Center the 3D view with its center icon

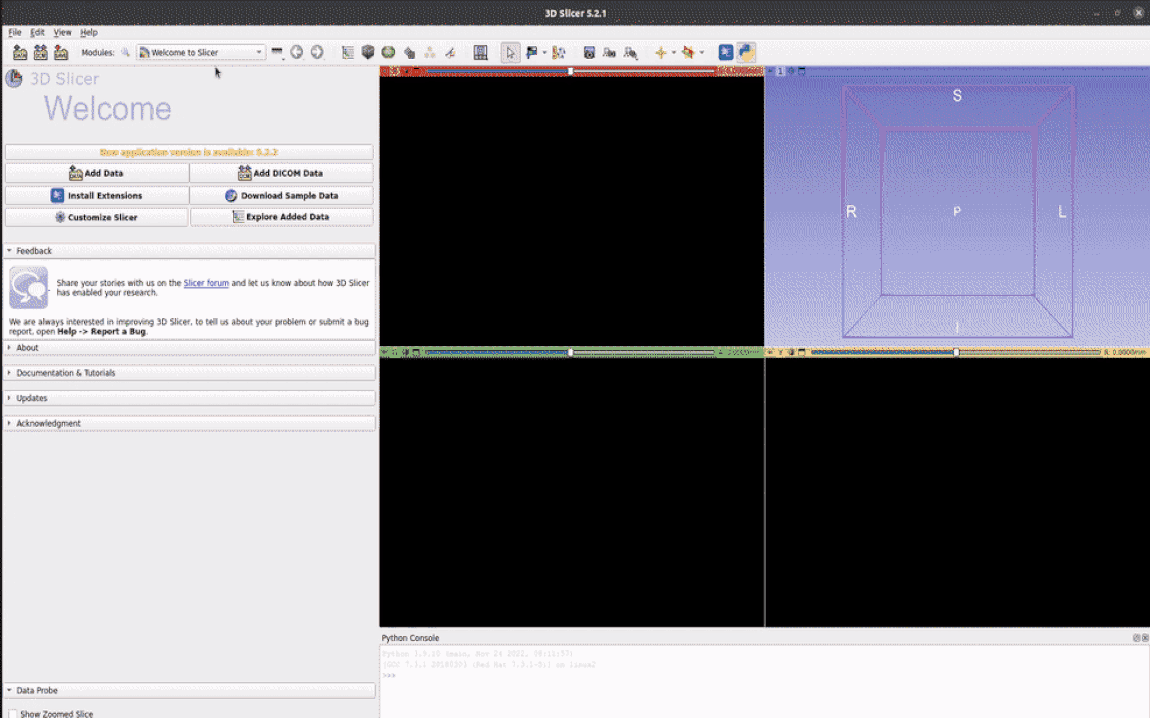click(791, 71)
